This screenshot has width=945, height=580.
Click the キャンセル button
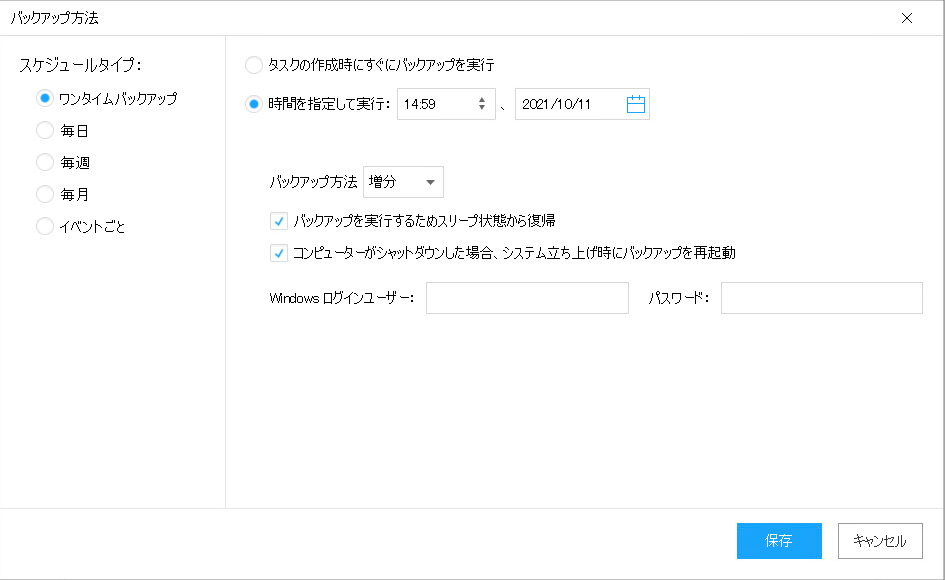click(880, 541)
